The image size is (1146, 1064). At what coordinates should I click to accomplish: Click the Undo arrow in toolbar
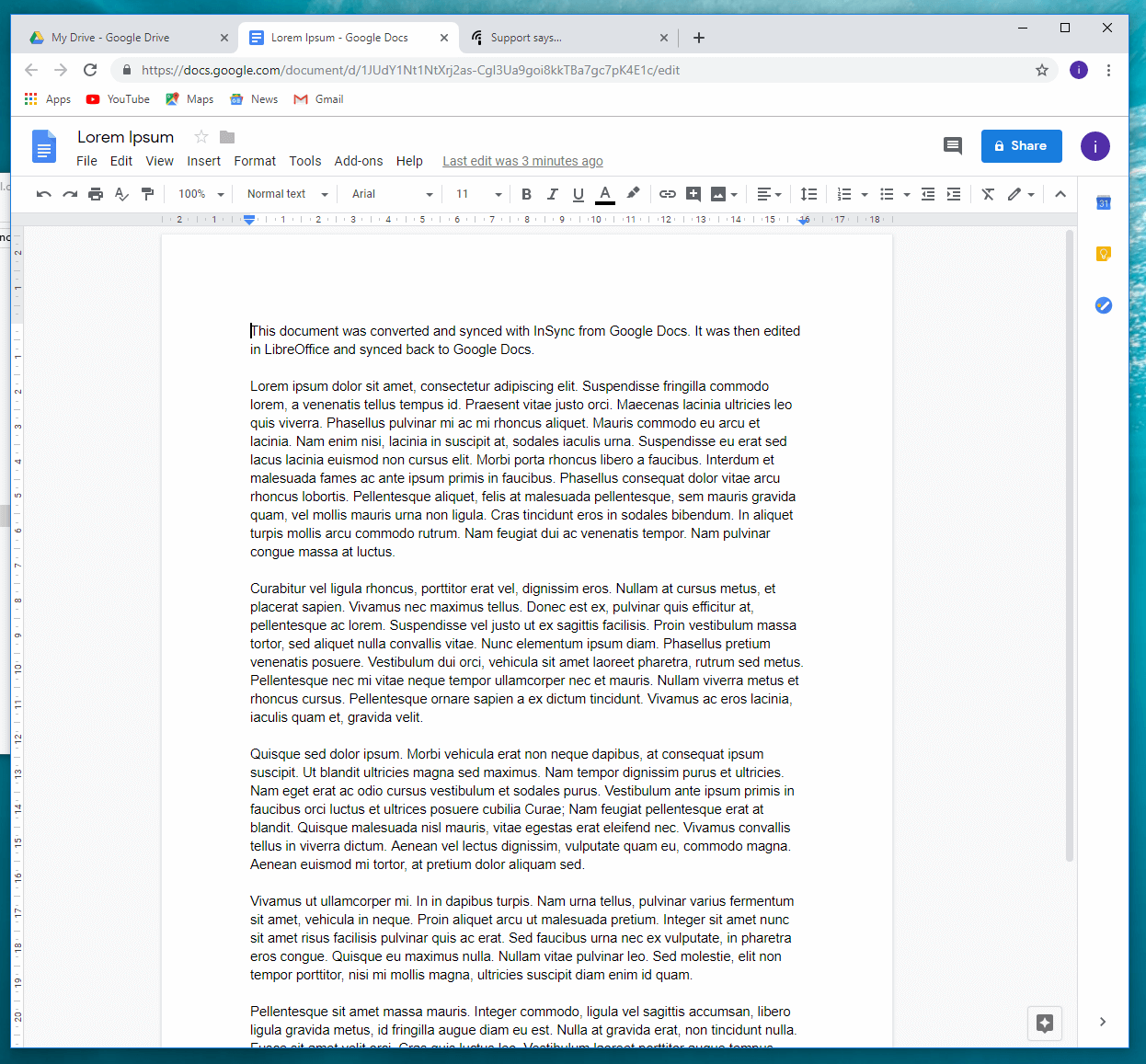[43, 194]
